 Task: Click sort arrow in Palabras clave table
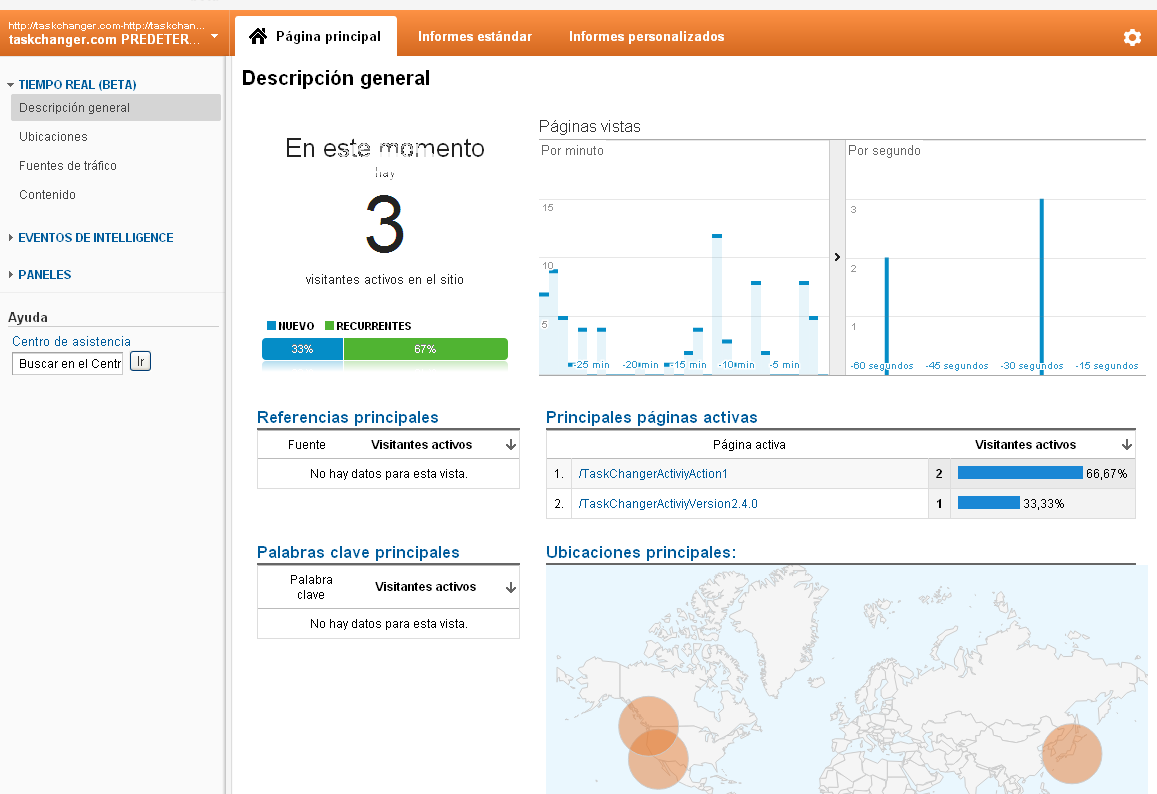click(x=510, y=587)
